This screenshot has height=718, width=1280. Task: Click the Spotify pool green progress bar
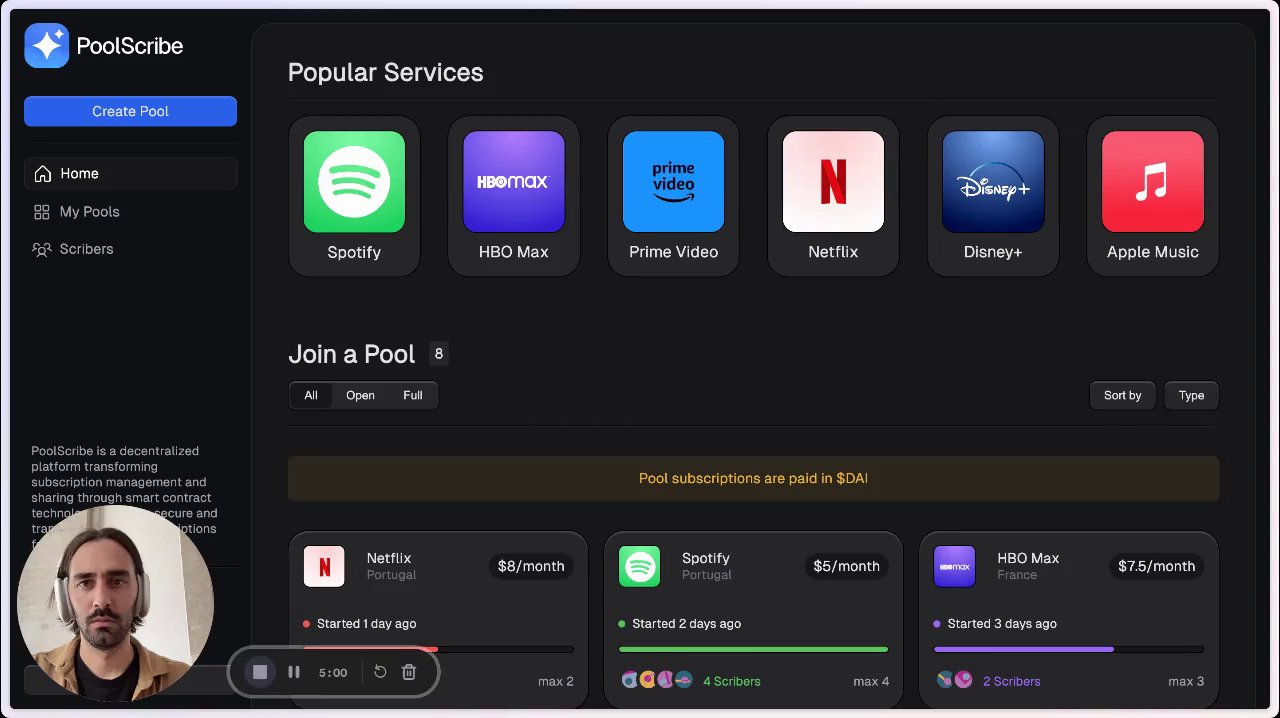click(754, 649)
